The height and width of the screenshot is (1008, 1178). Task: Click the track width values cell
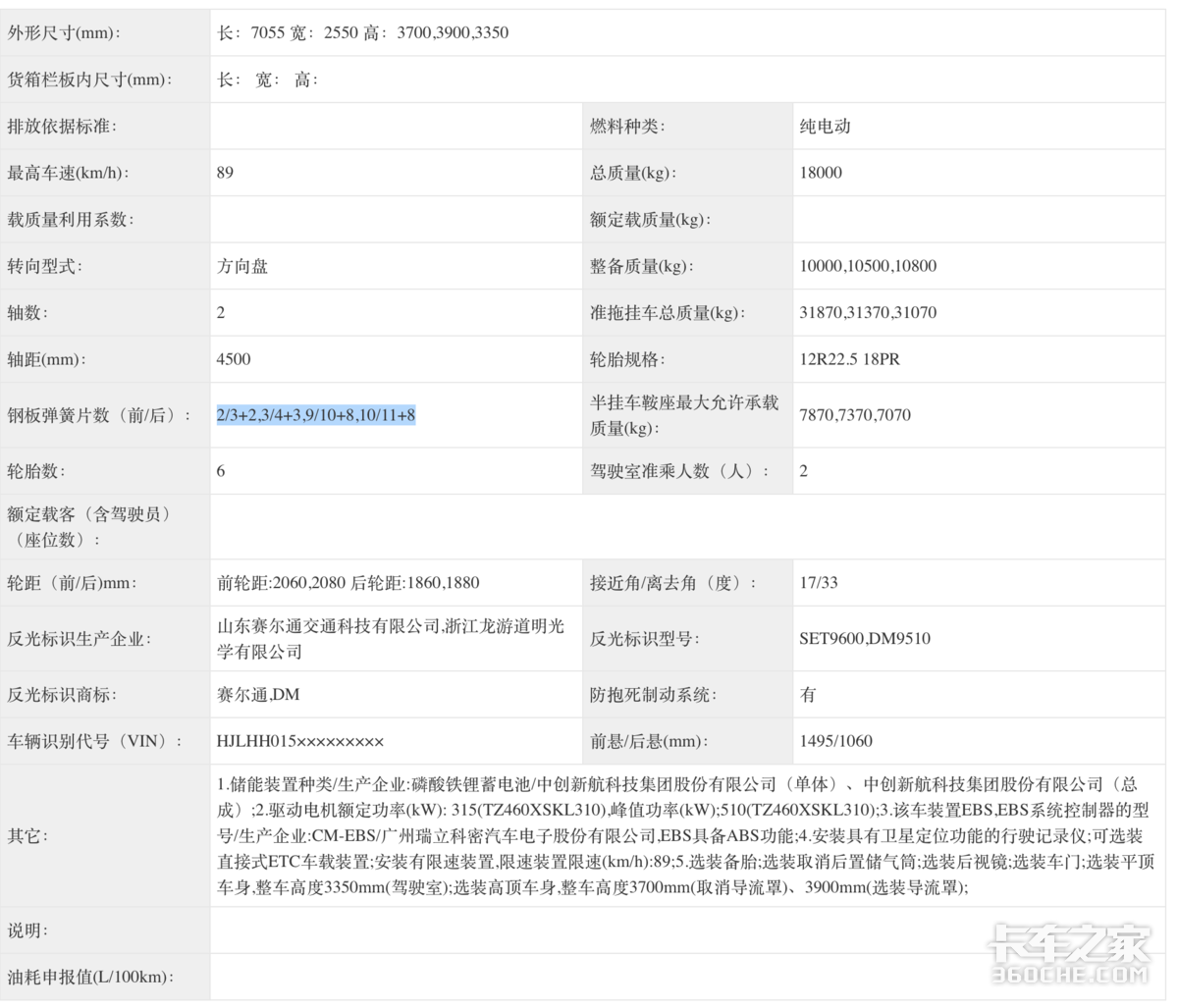click(348, 583)
